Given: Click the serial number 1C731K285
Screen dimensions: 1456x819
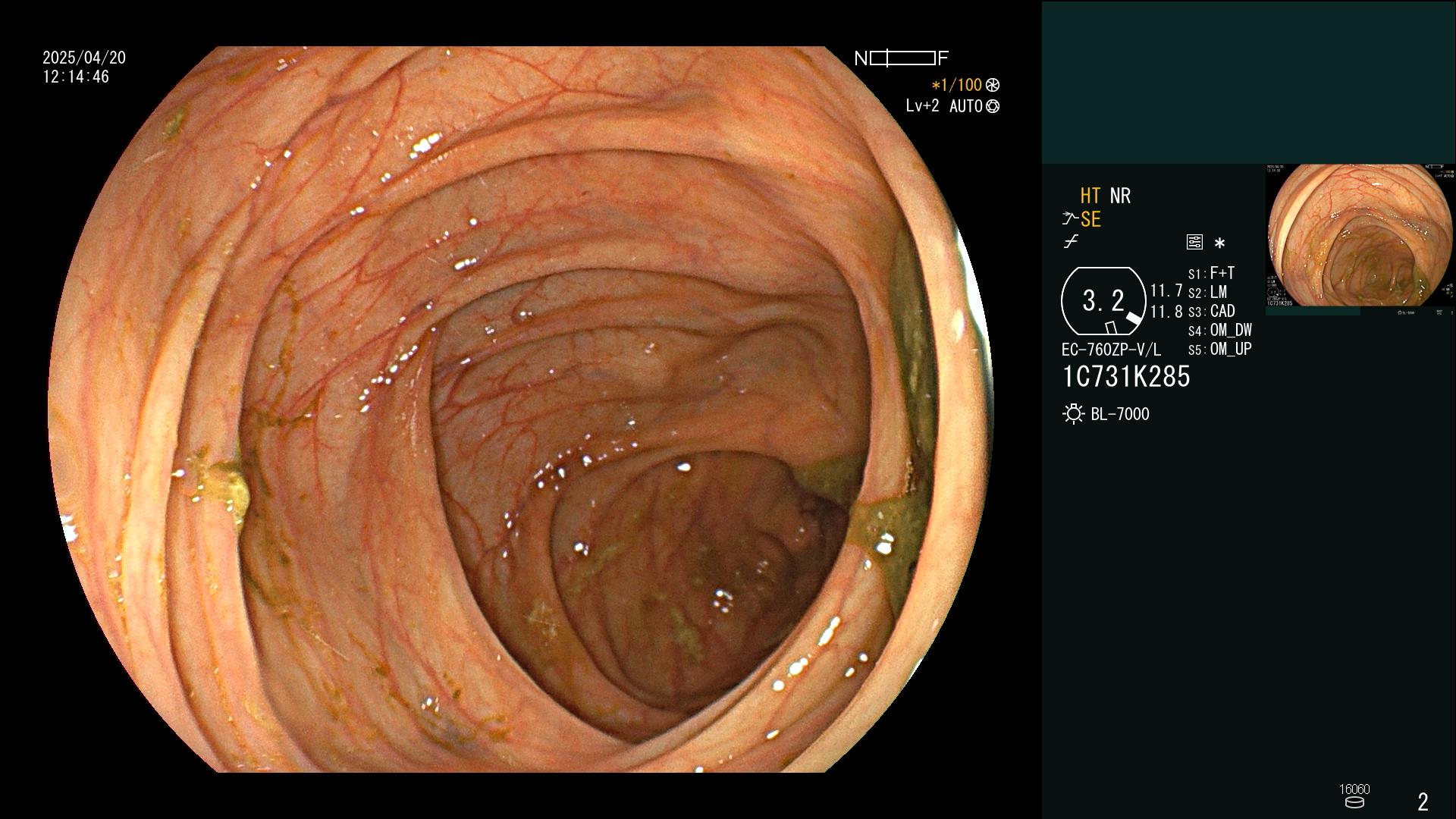Looking at the screenshot, I should [1126, 377].
